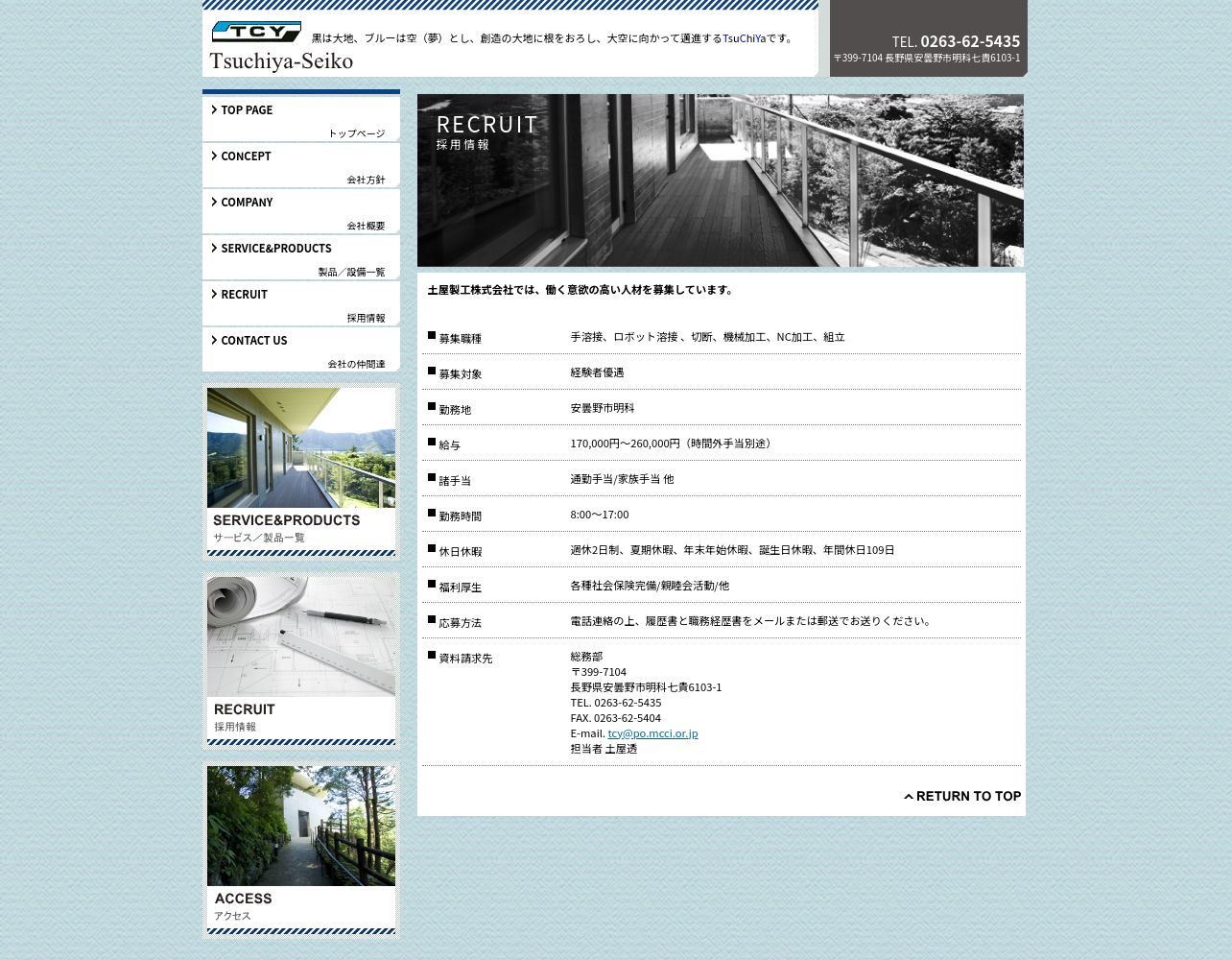This screenshot has height=960, width=1232.
Task: Click the FAX. 0263-62-5404 line
Action: tap(615, 718)
